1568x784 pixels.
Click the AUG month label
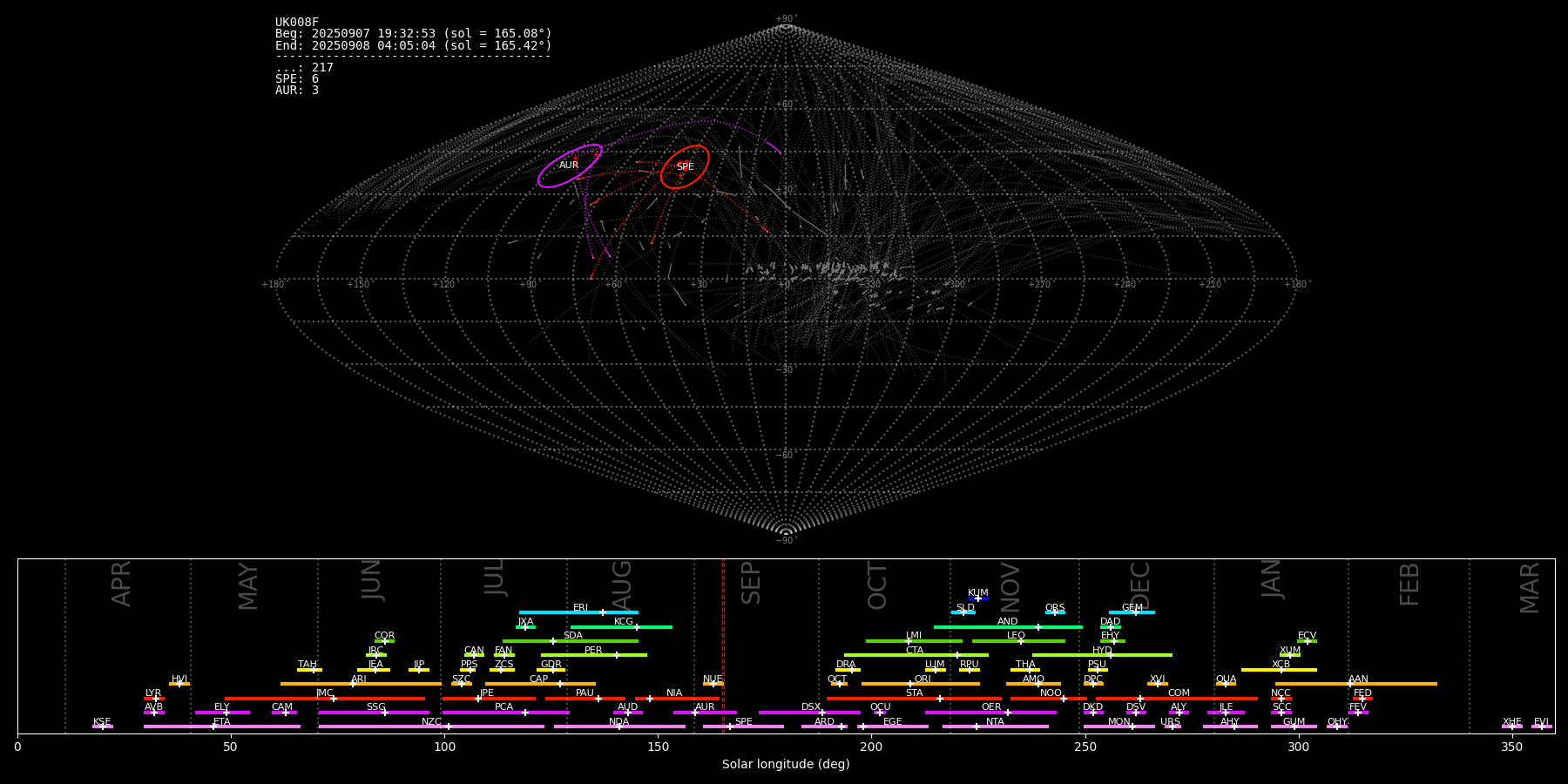tap(622, 583)
